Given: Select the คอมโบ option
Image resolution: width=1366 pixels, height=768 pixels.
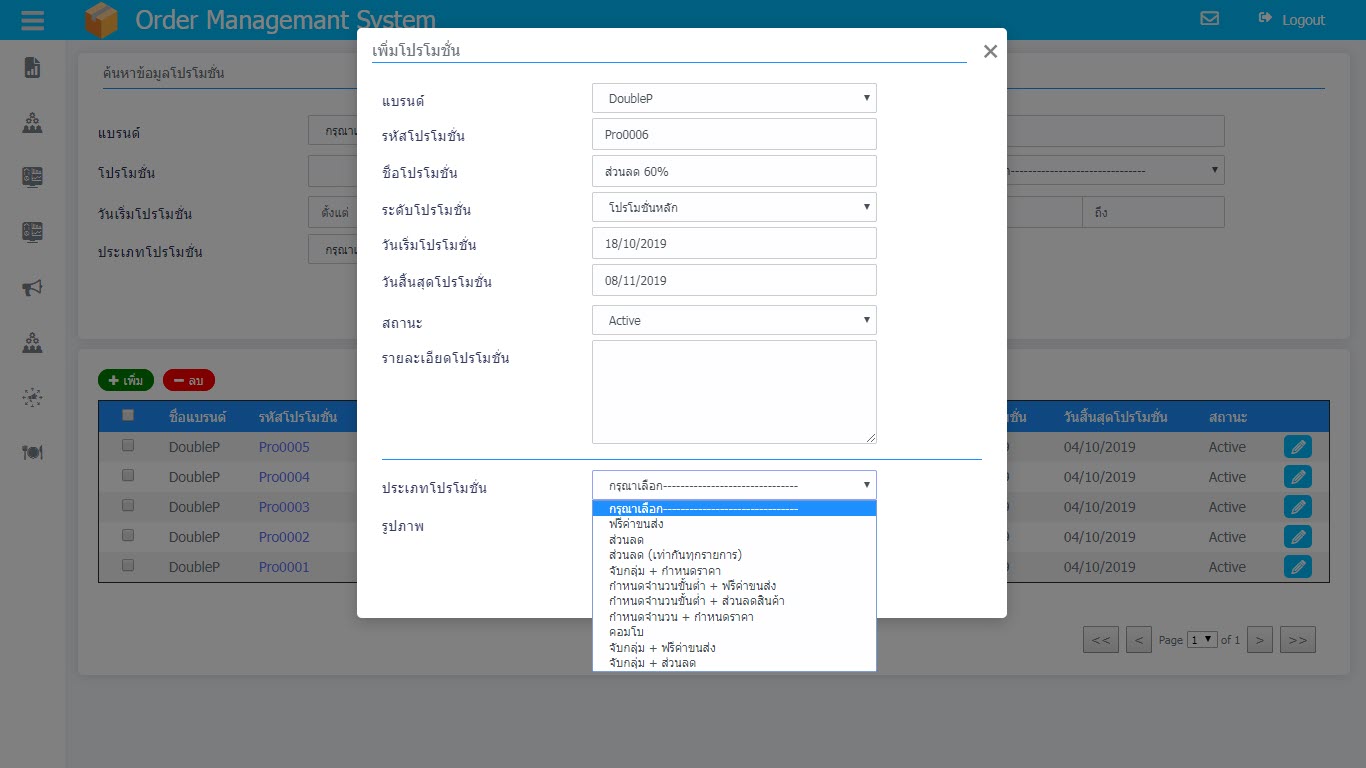Looking at the screenshot, I should (734, 632).
